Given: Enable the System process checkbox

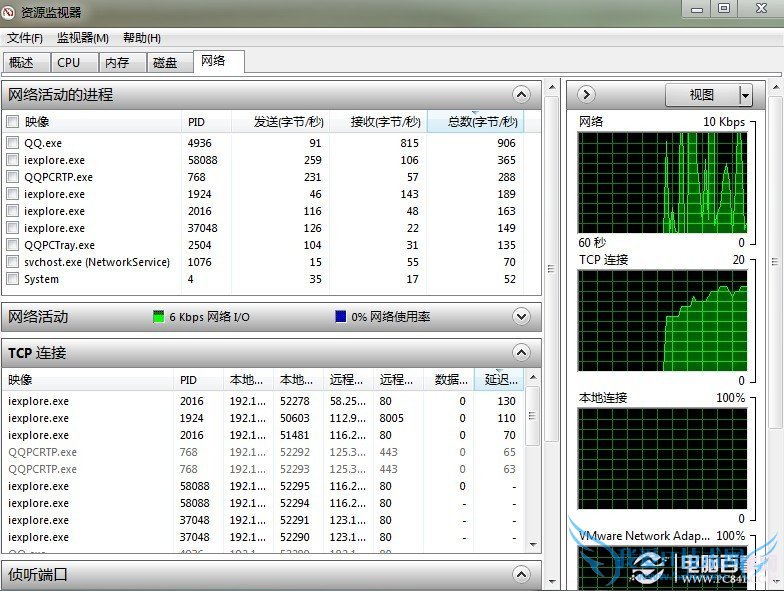Looking at the screenshot, I should click(x=12, y=279).
